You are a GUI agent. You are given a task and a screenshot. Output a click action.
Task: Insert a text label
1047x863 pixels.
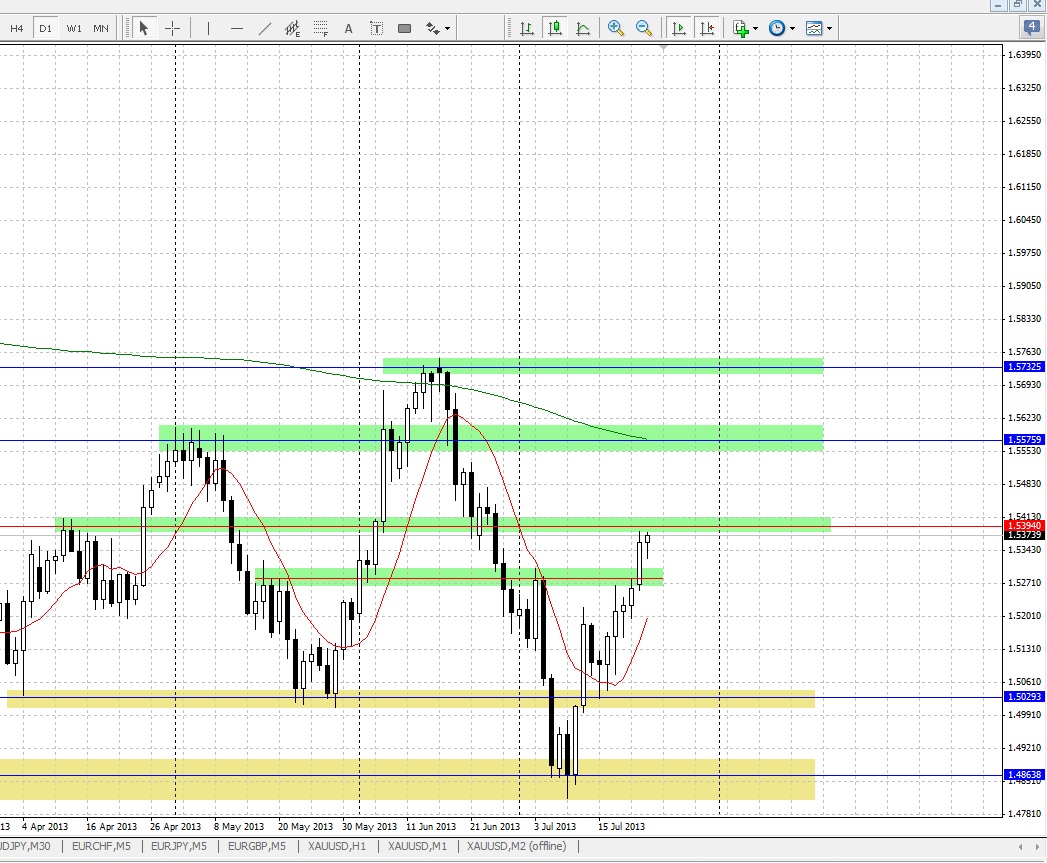pos(376,28)
